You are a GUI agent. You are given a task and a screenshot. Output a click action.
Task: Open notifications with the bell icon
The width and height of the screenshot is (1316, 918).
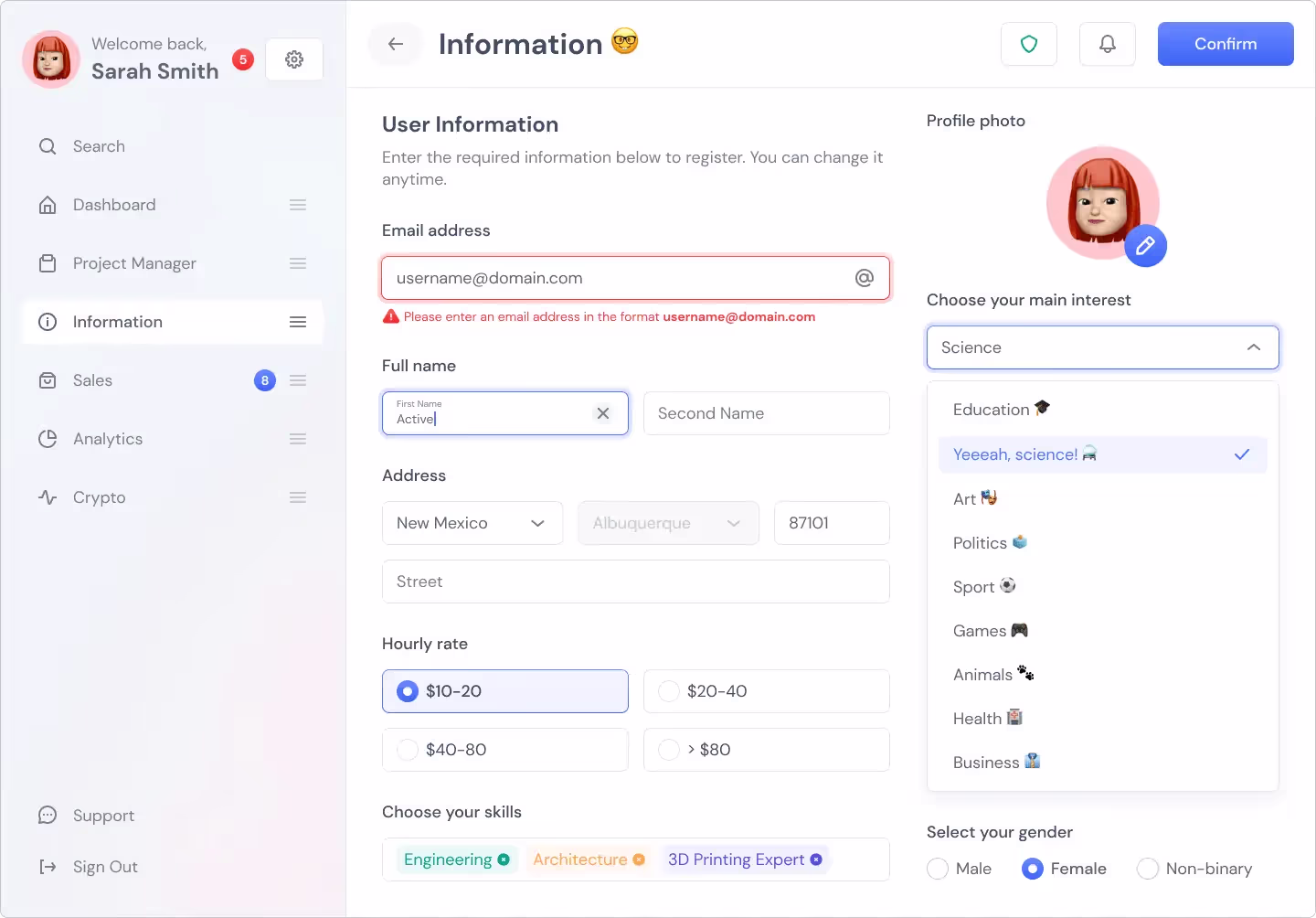1107,44
